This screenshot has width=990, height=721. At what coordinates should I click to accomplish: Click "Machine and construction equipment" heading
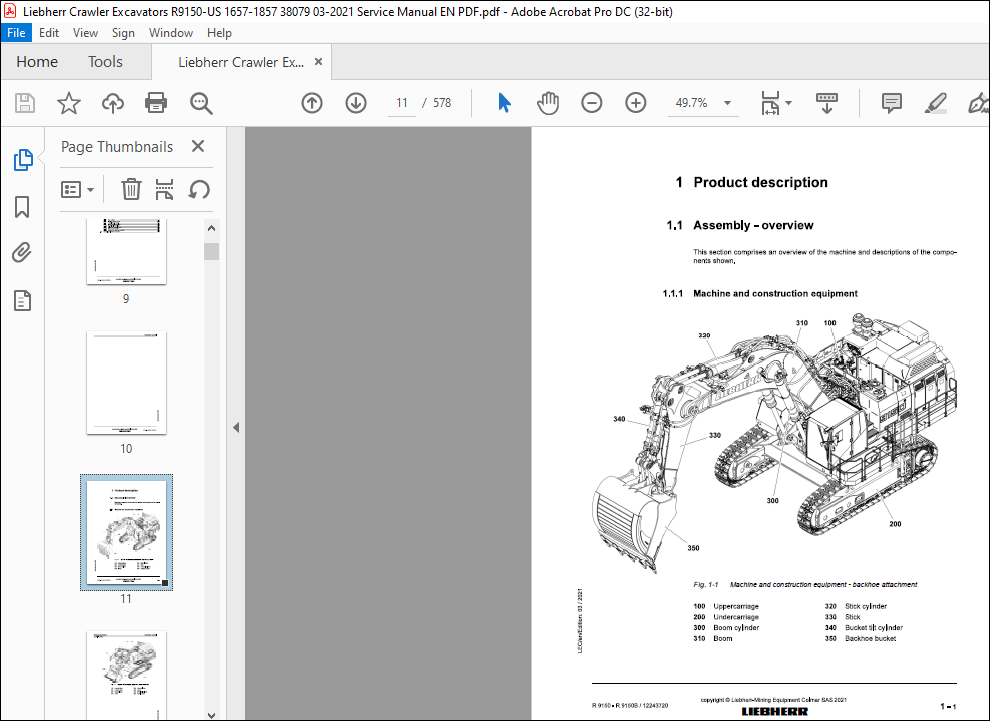(775, 294)
